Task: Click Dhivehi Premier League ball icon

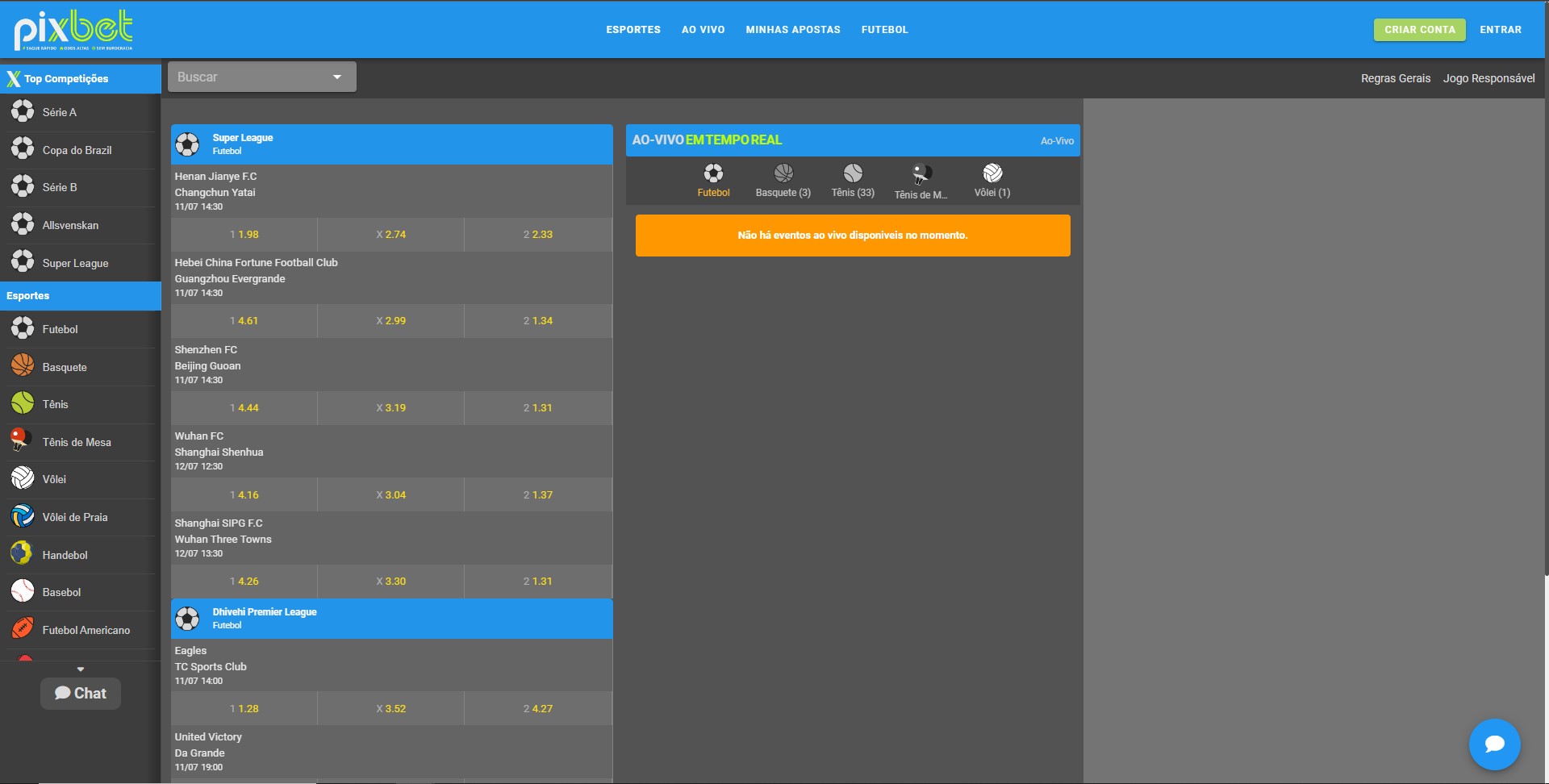Action: [x=187, y=619]
